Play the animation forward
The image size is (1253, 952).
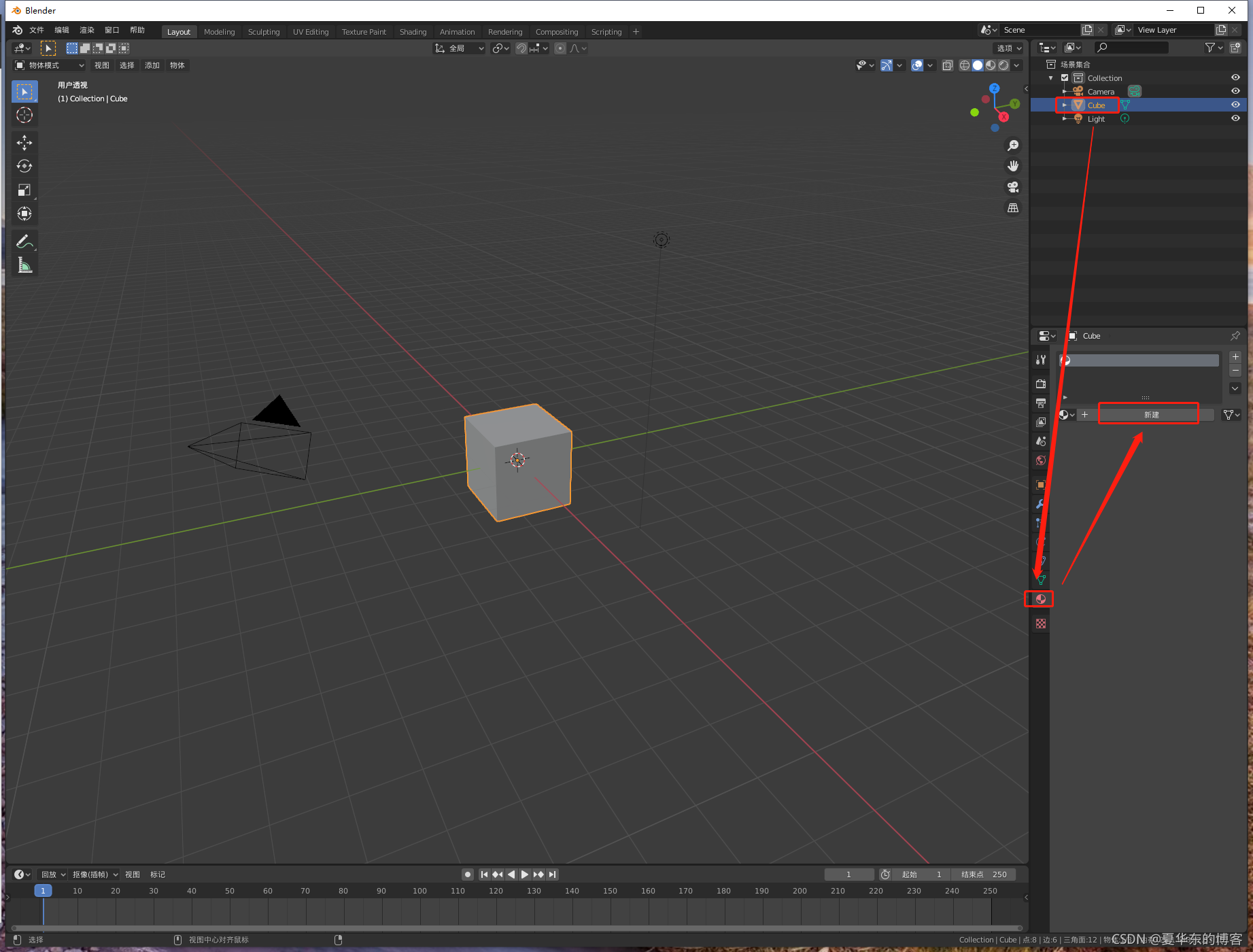pos(525,874)
